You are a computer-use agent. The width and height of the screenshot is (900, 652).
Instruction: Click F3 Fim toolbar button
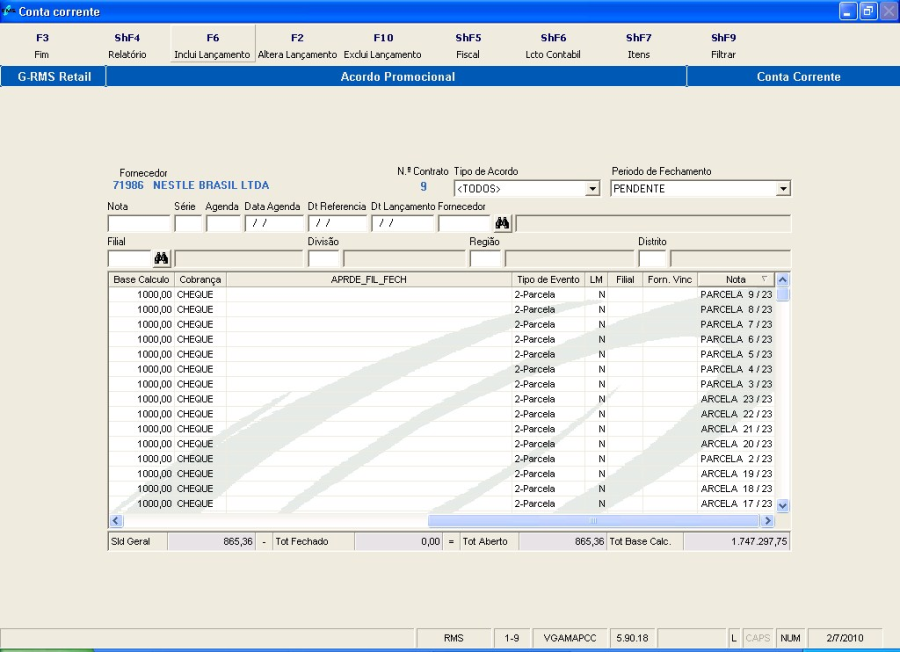point(42,45)
